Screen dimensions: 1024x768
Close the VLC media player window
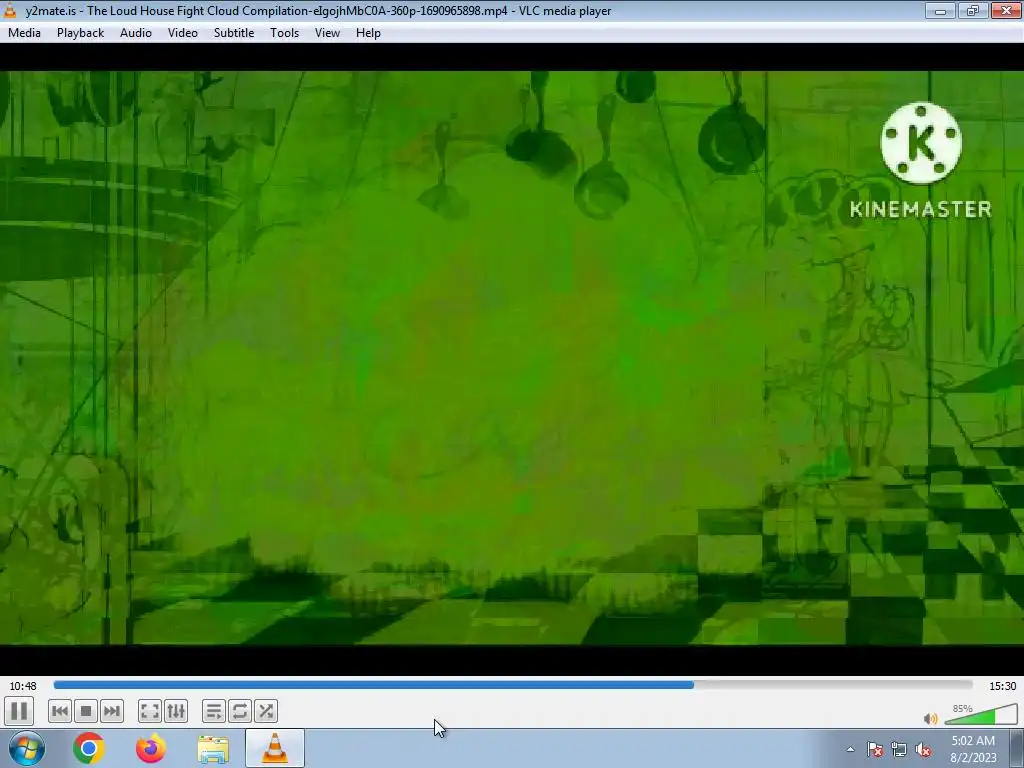[x=1006, y=10]
